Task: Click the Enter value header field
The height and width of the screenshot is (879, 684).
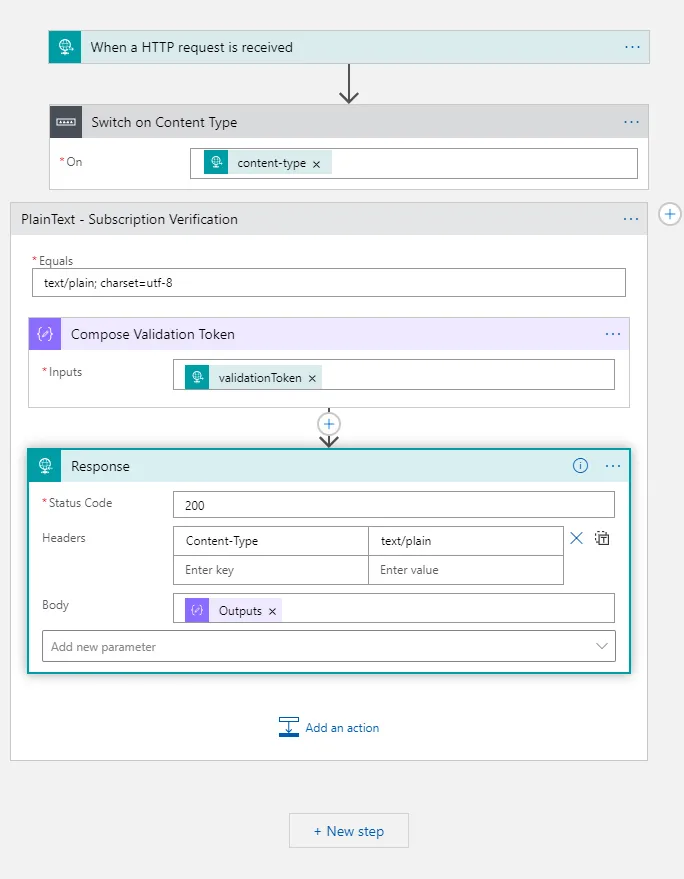Action: (x=466, y=570)
